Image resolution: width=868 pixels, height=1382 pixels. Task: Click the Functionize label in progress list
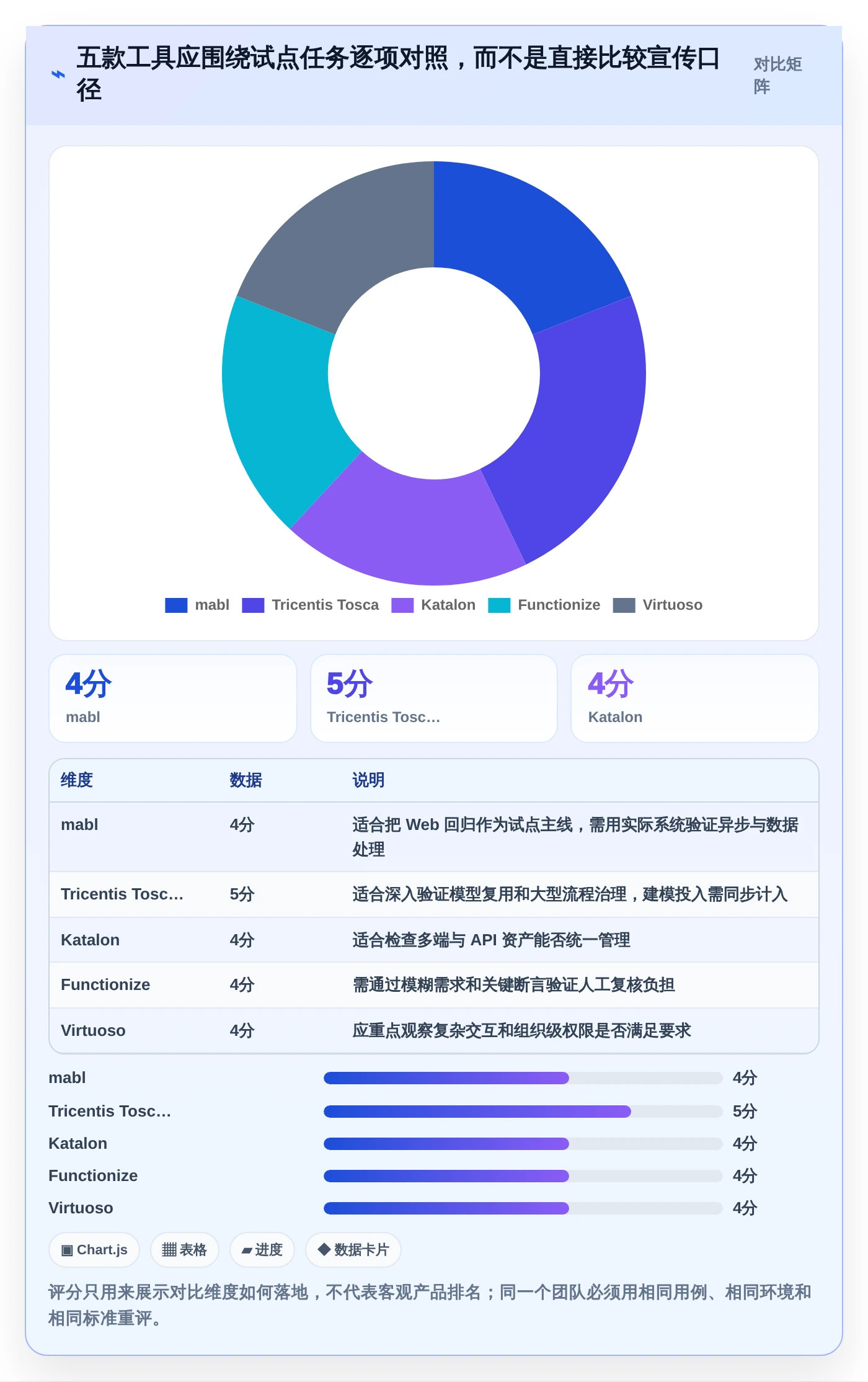(93, 1175)
